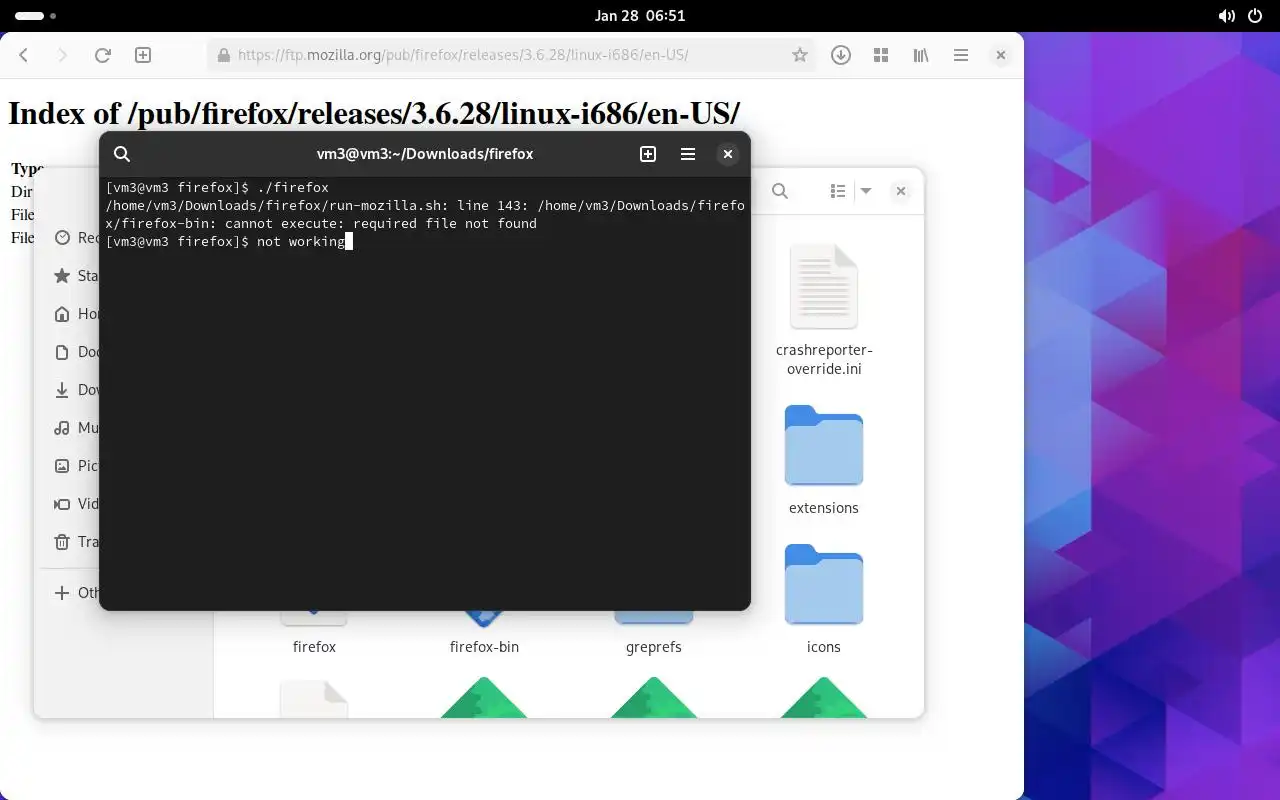The height and width of the screenshot is (800, 1280).
Task: Open the power icon in the top bar
Action: click(1255, 16)
